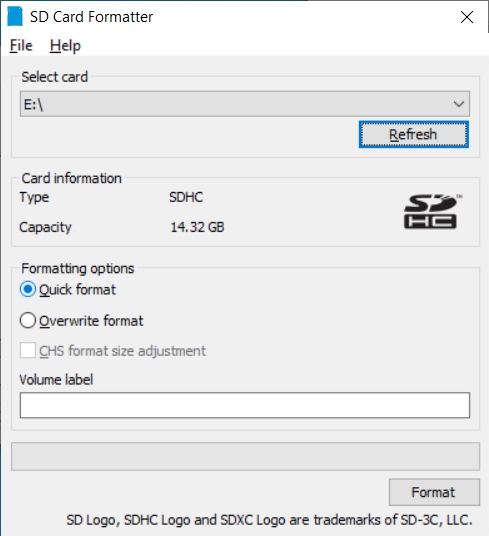Click the blue SD card app icon
This screenshot has height=536, width=489.
click(x=15, y=16)
